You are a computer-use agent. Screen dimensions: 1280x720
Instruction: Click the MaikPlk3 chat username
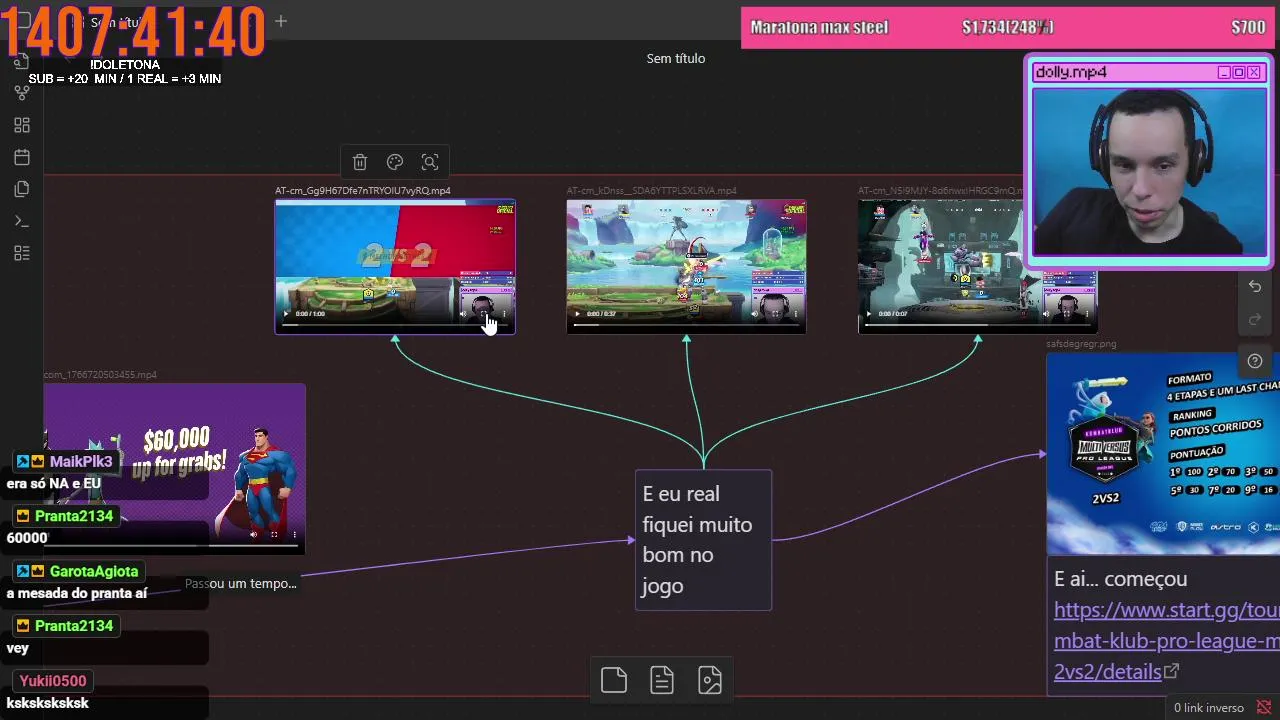(81, 461)
